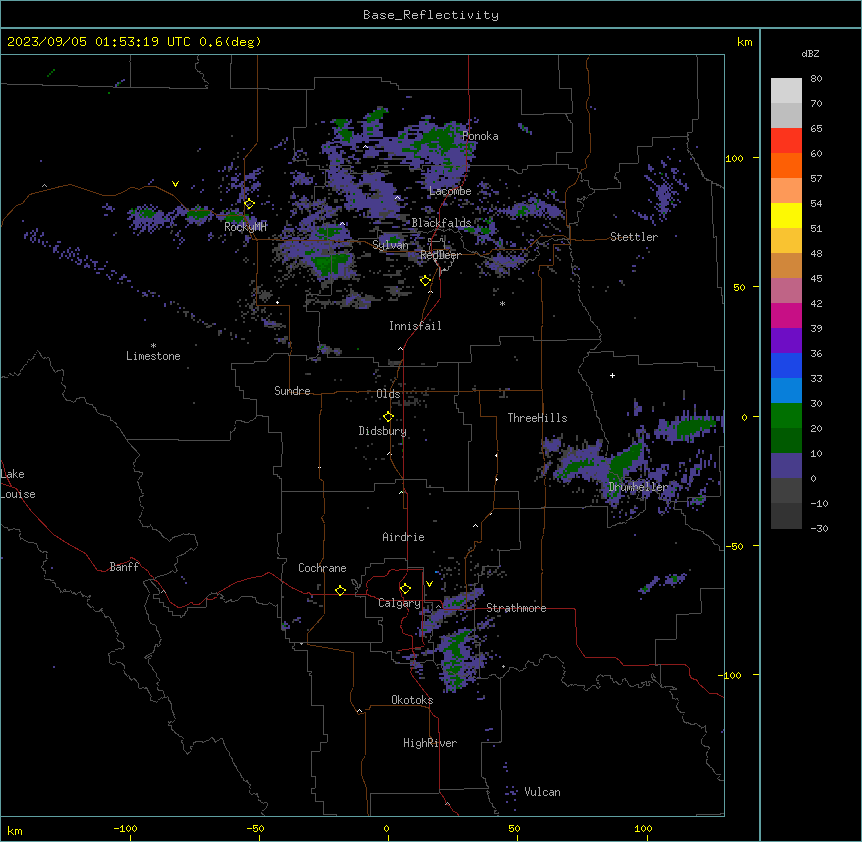Pick the yellow 51-54 dBZ legend swatch

pyautogui.click(x=786, y=215)
